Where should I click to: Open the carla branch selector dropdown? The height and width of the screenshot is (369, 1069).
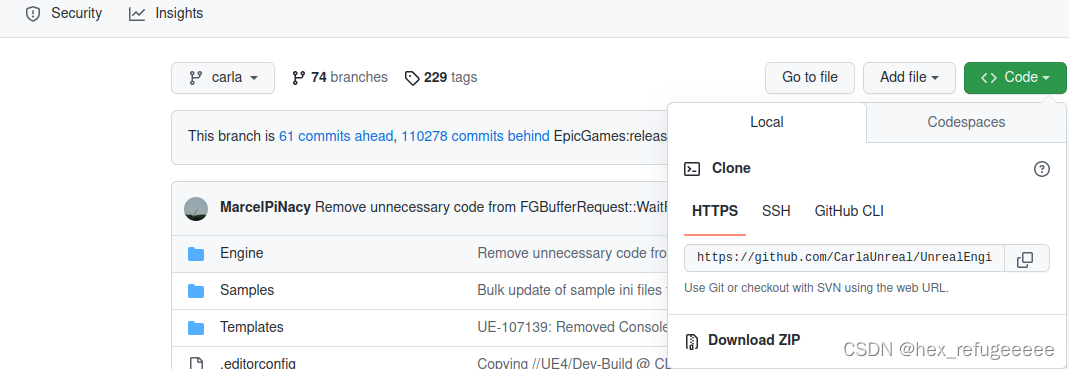(223, 78)
